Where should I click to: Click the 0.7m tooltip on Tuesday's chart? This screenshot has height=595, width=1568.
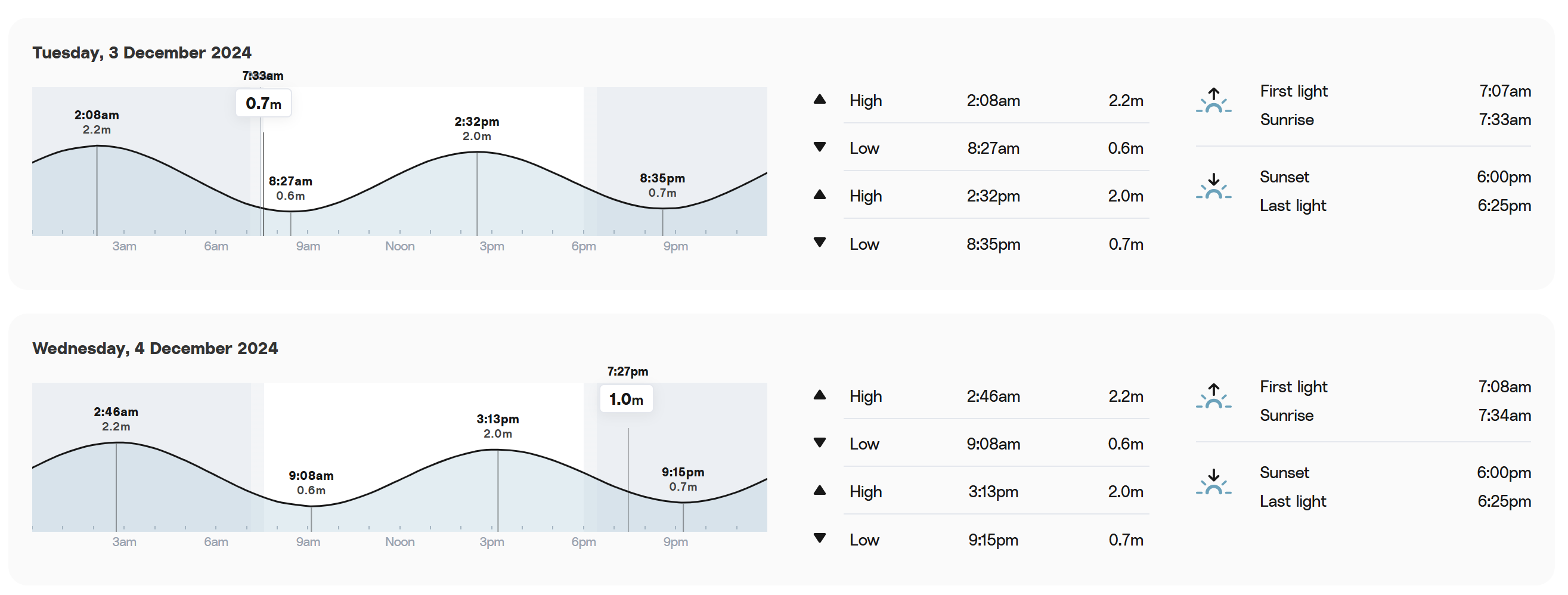tap(263, 103)
